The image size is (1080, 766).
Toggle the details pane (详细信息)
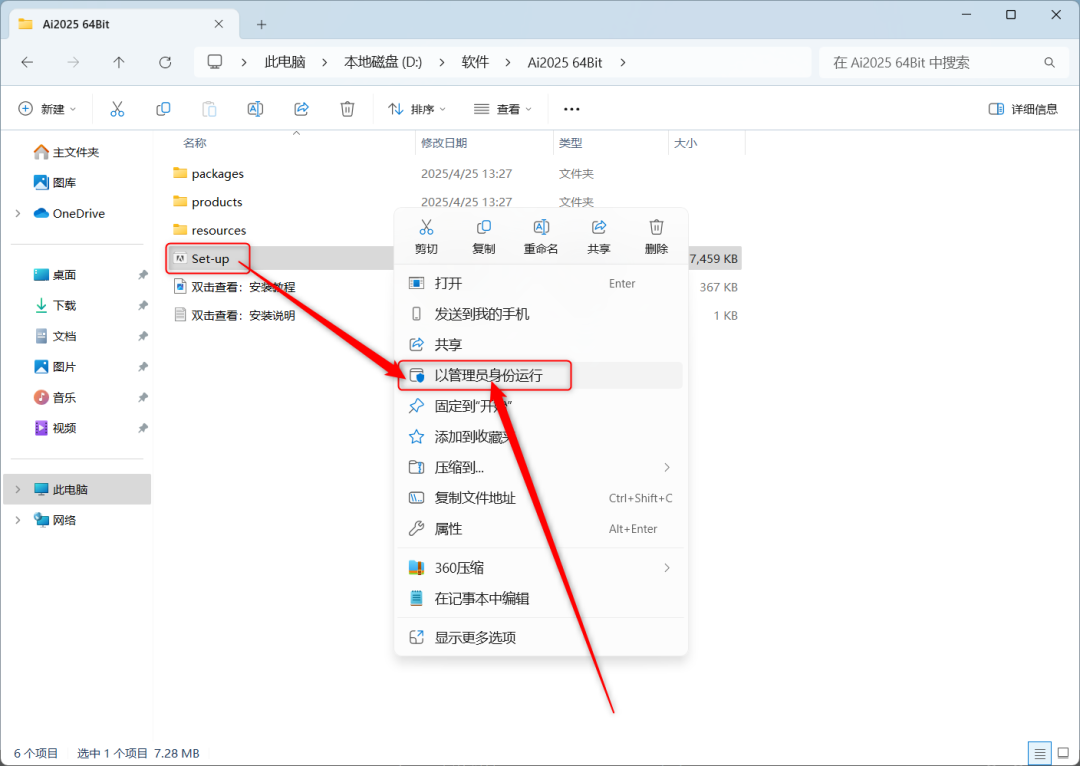1023,109
